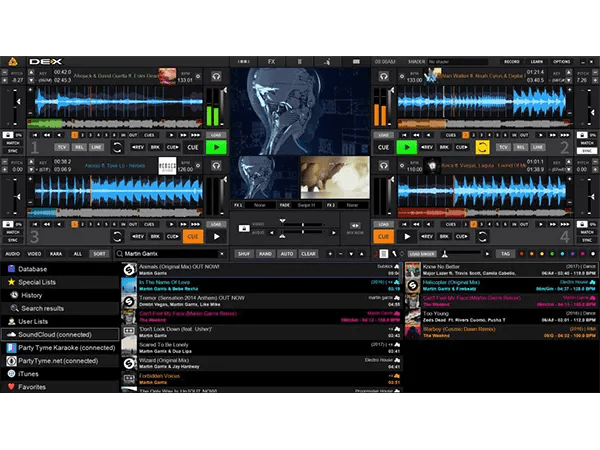
Task: Enable SYNC on deck 1
Action: point(13,151)
